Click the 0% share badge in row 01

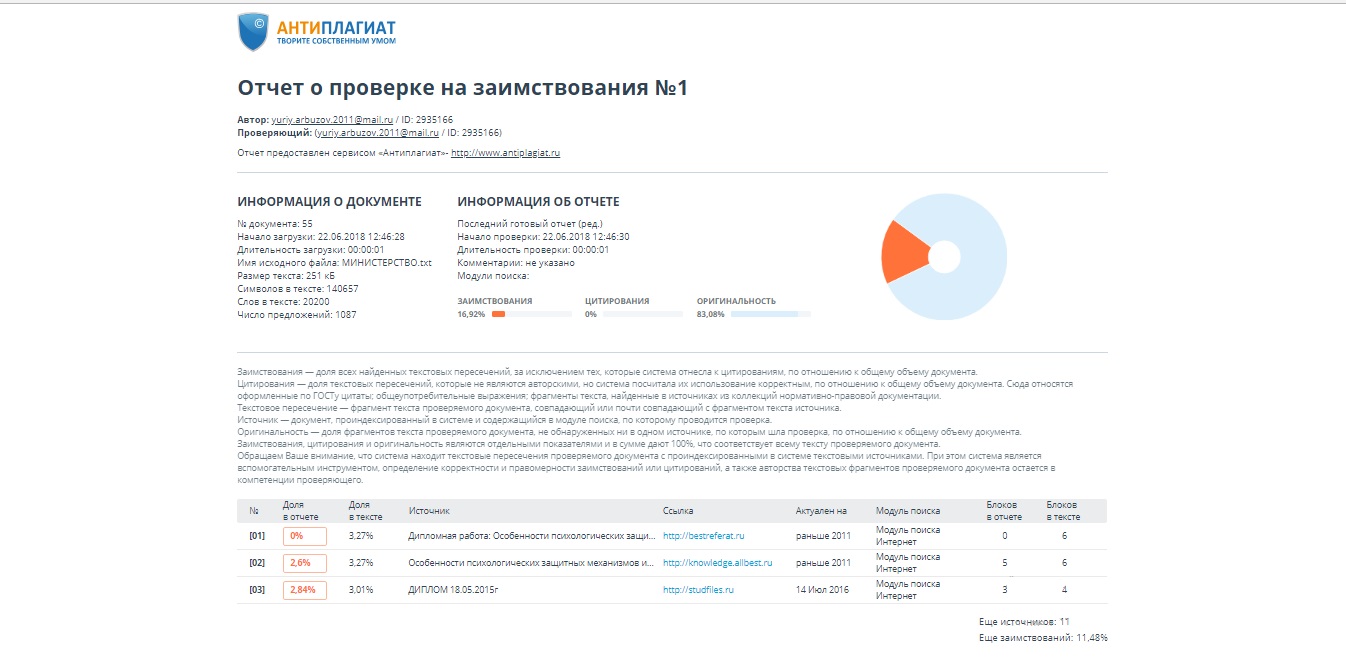coord(304,536)
